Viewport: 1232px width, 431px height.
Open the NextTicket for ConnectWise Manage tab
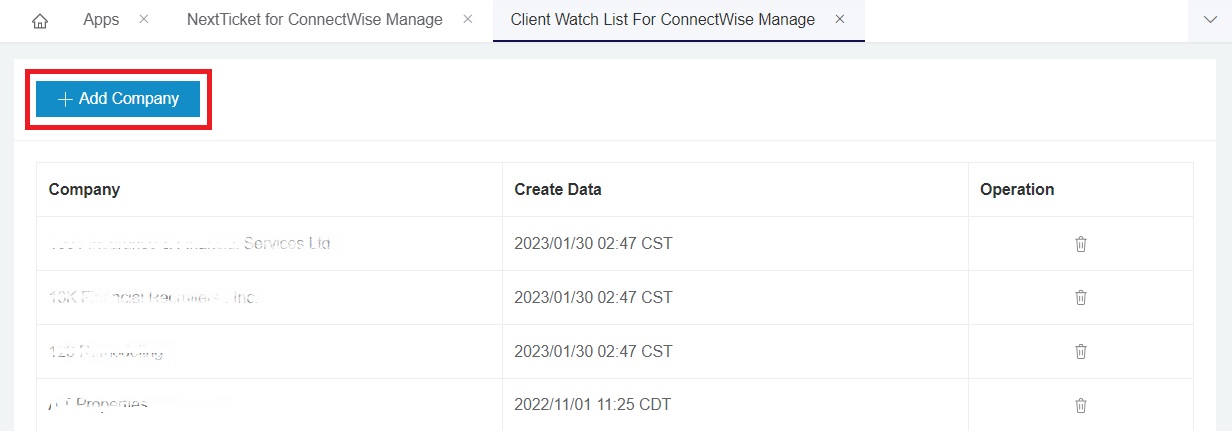(x=314, y=20)
